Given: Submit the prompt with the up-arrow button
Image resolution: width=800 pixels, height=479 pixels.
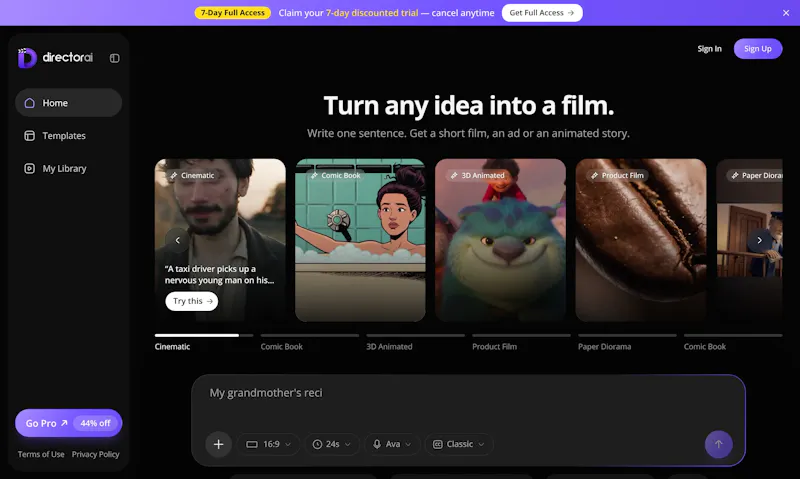Looking at the screenshot, I should [x=718, y=444].
